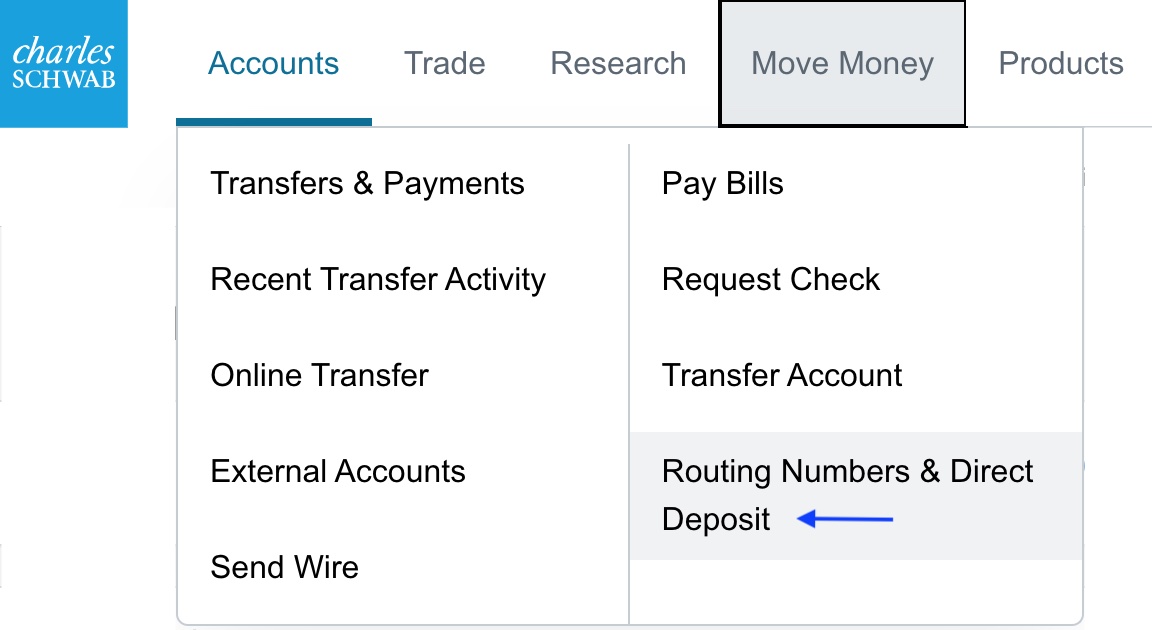This screenshot has height=630, width=1152.
Task: Click blank space below Routing Numbers item
Action: pos(855,592)
